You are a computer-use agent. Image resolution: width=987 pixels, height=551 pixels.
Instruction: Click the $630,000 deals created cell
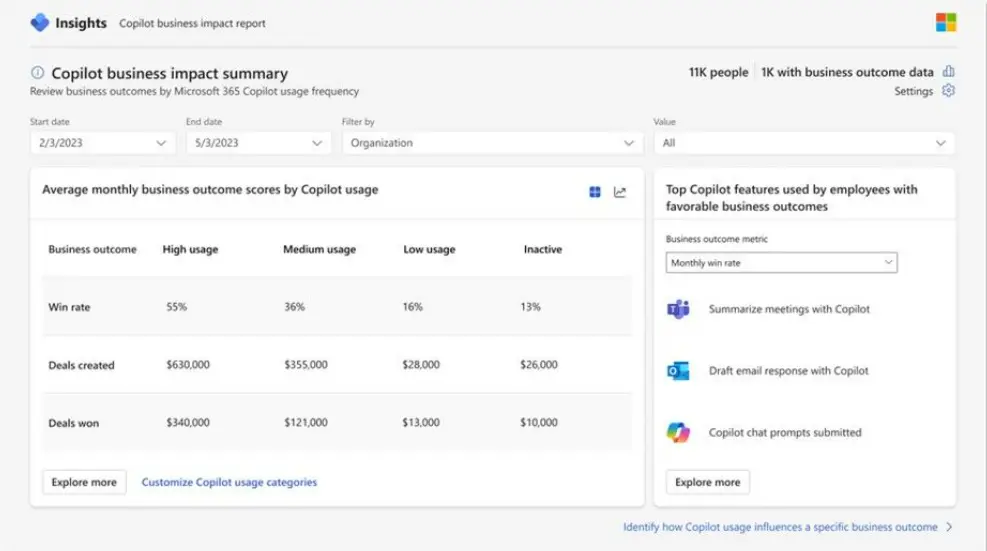click(x=188, y=365)
